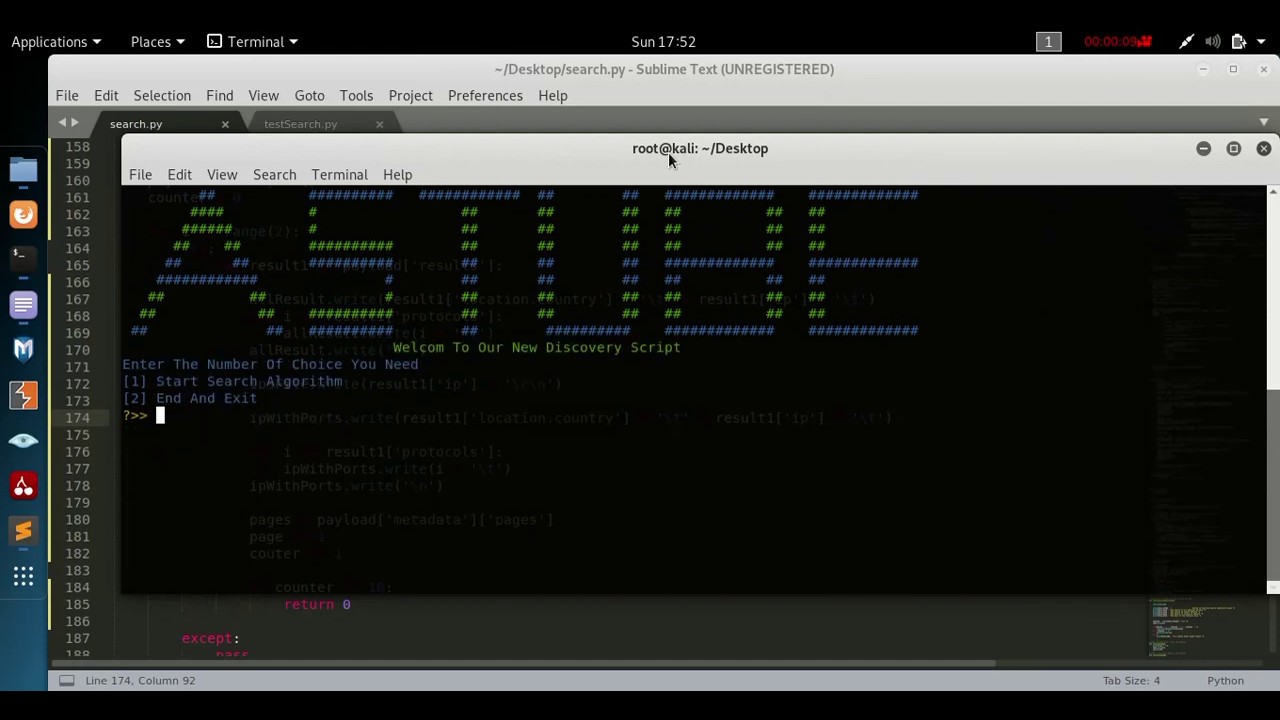This screenshot has width=1280, height=720.
Task: Open Sublime Text Preferences menu
Action: tap(485, 96)
